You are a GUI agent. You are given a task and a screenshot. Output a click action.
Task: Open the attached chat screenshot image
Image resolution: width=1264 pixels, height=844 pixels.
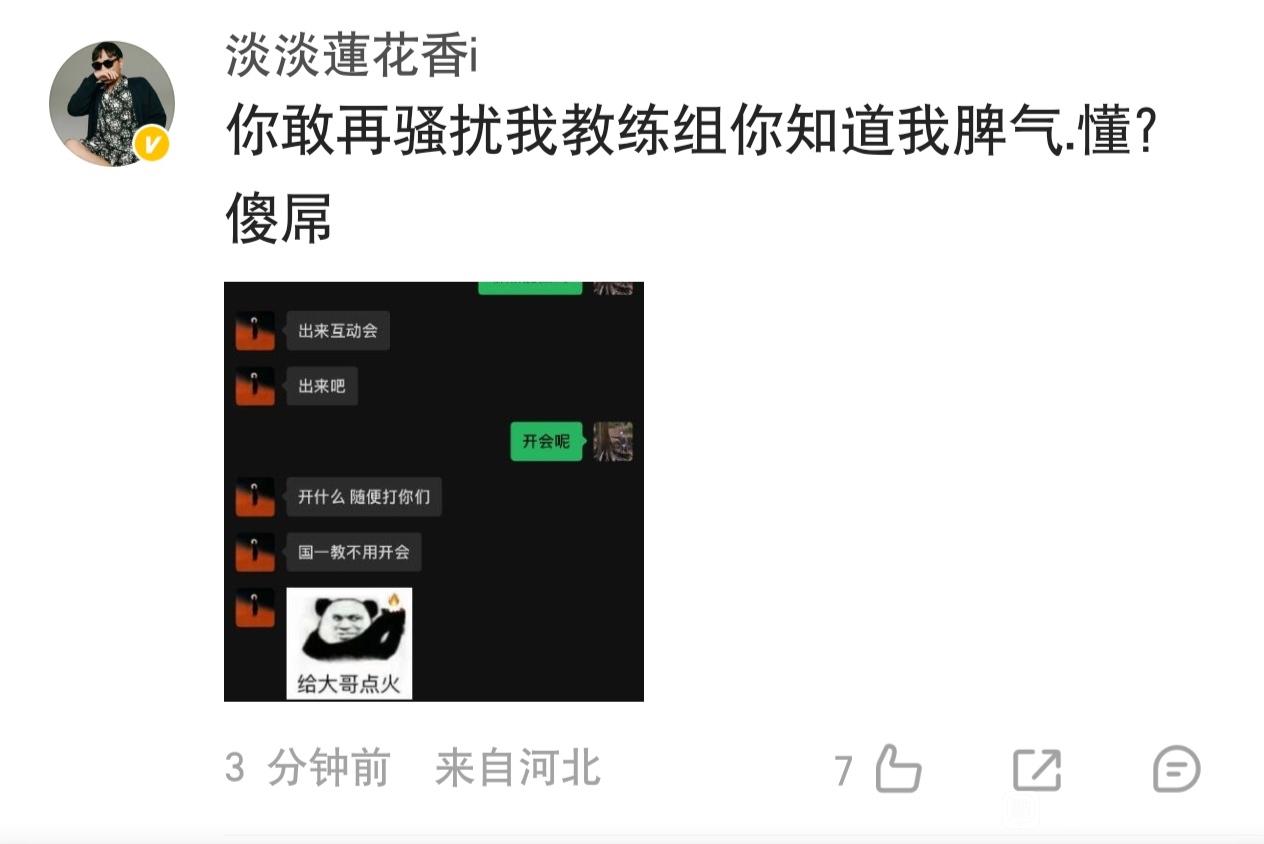pos(434,491)
